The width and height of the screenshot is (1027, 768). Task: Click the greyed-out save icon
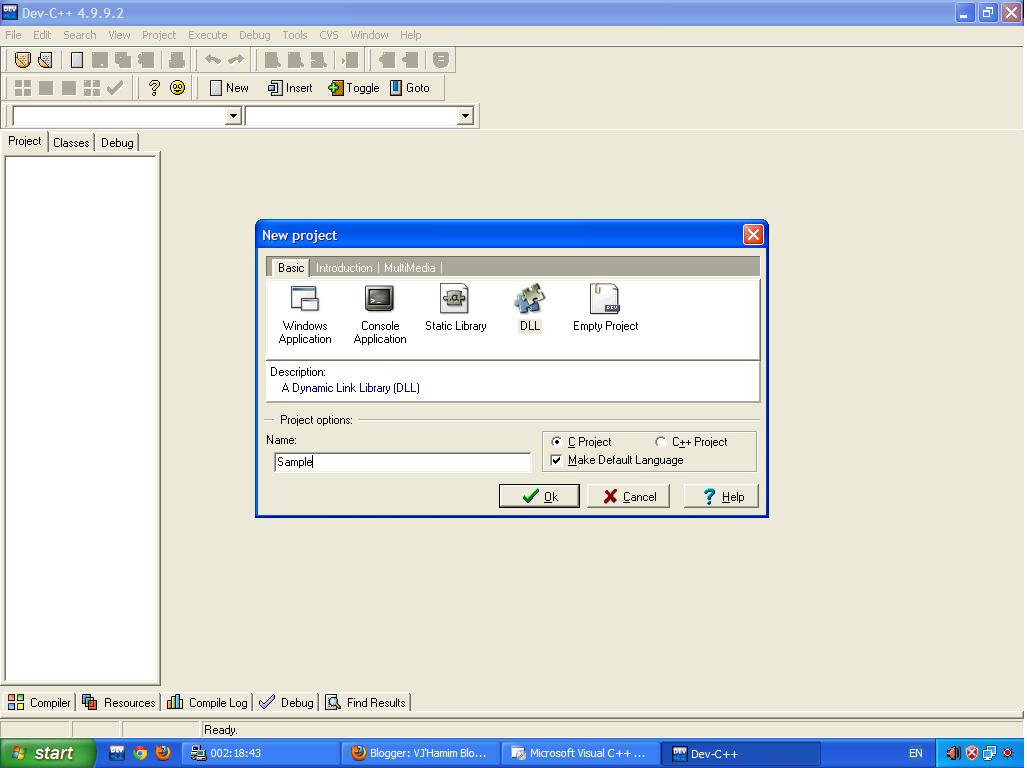[100, 60]
